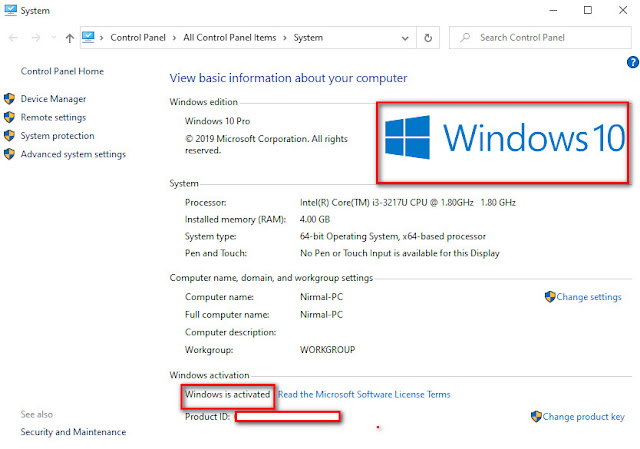640x449 pixels.
Task: Click '64-bit Operating System' system type value
Action: [x=393, y=236]
